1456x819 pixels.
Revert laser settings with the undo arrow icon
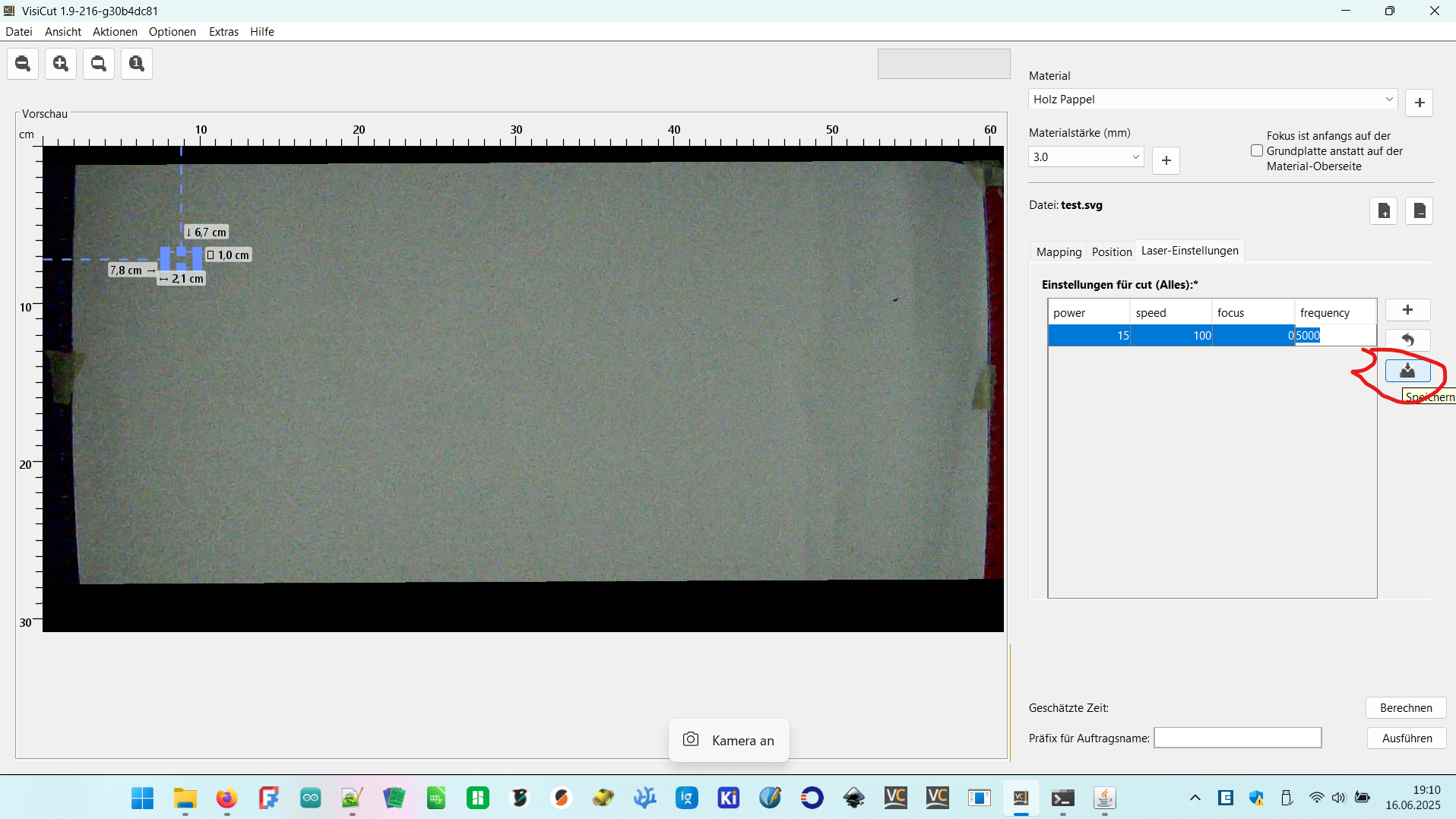(x=1407, y=340)
